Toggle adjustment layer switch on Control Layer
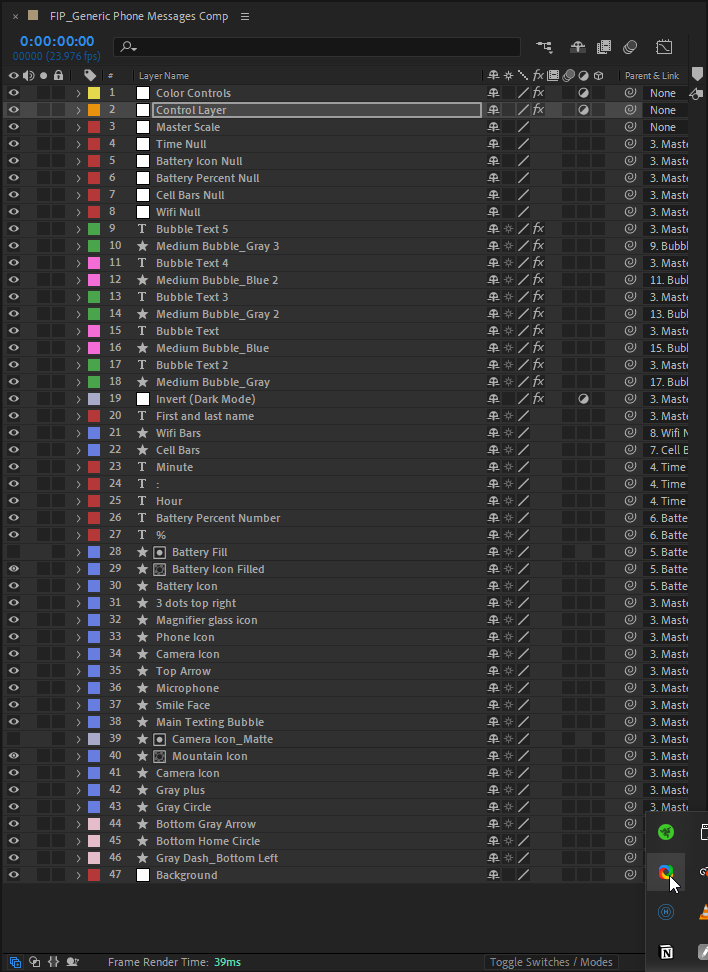 click(x=583, y=110)
